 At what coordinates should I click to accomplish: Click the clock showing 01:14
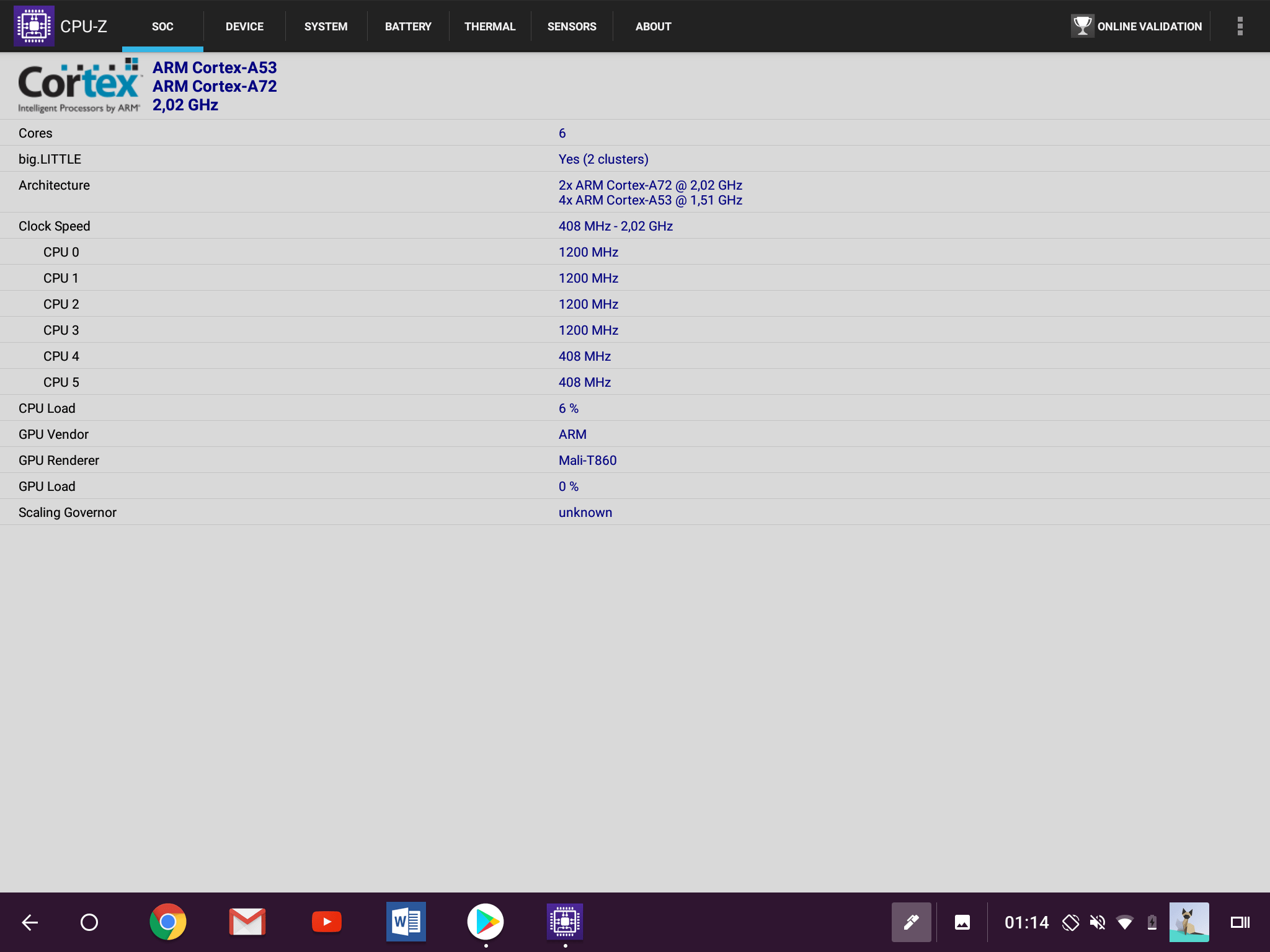tap(1027, 922)
